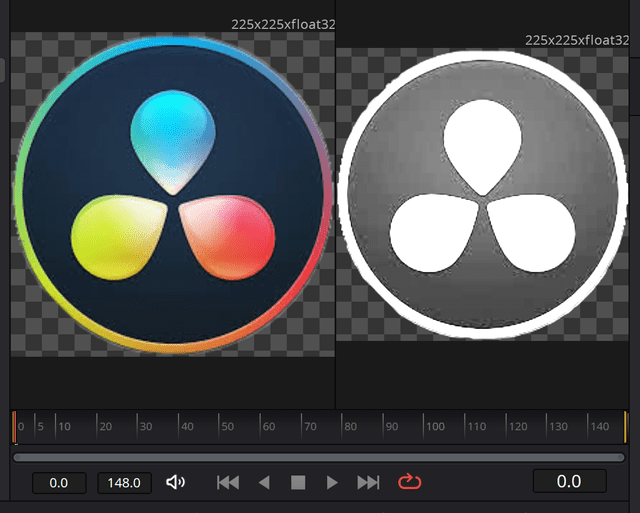Click the right viewer 225x225xfloat32 label
The image size is (640, 513).
coord(576,40)
